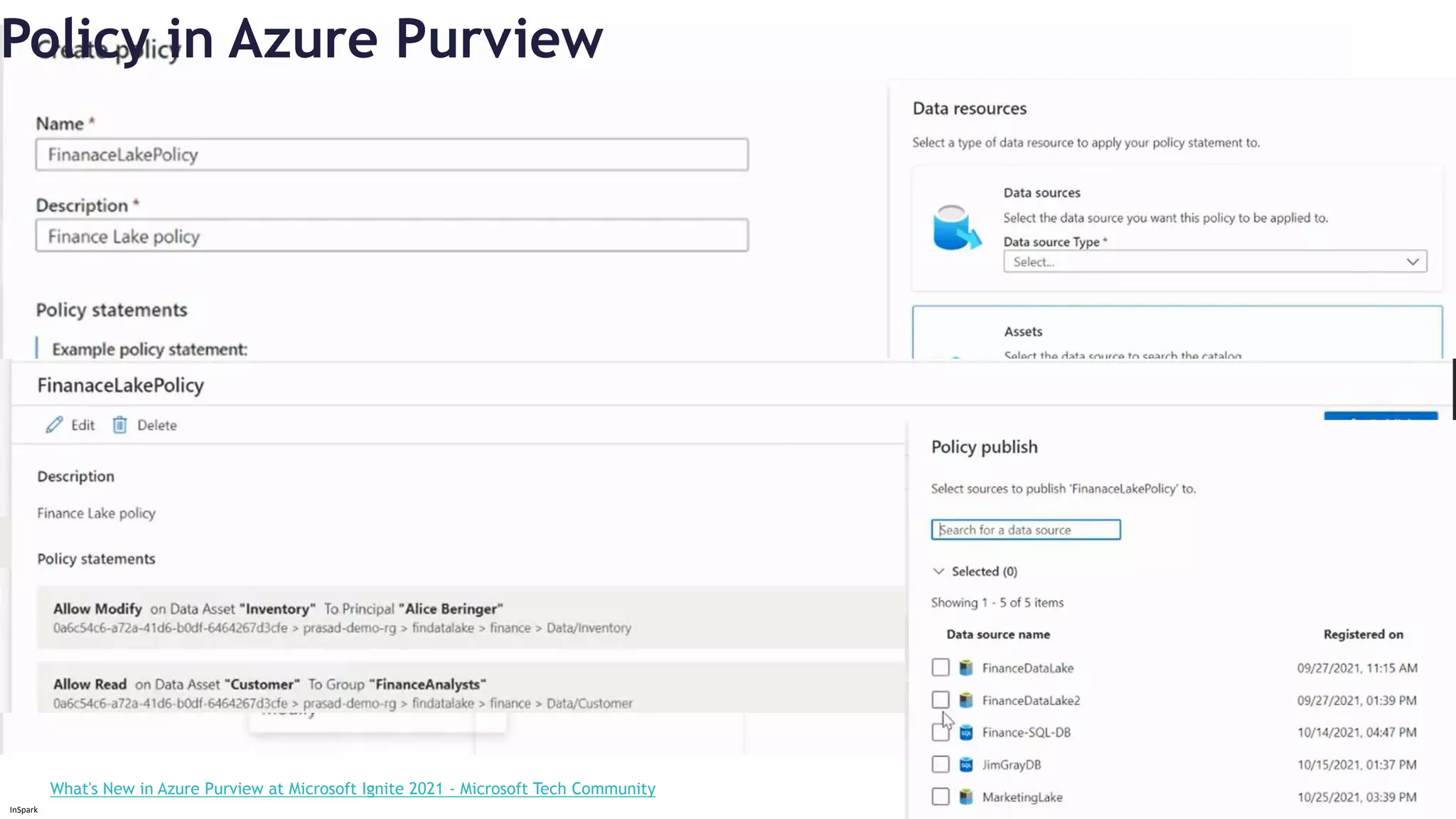
Task: Click the Data sources database icon
Action: click(x=956, y=227)
